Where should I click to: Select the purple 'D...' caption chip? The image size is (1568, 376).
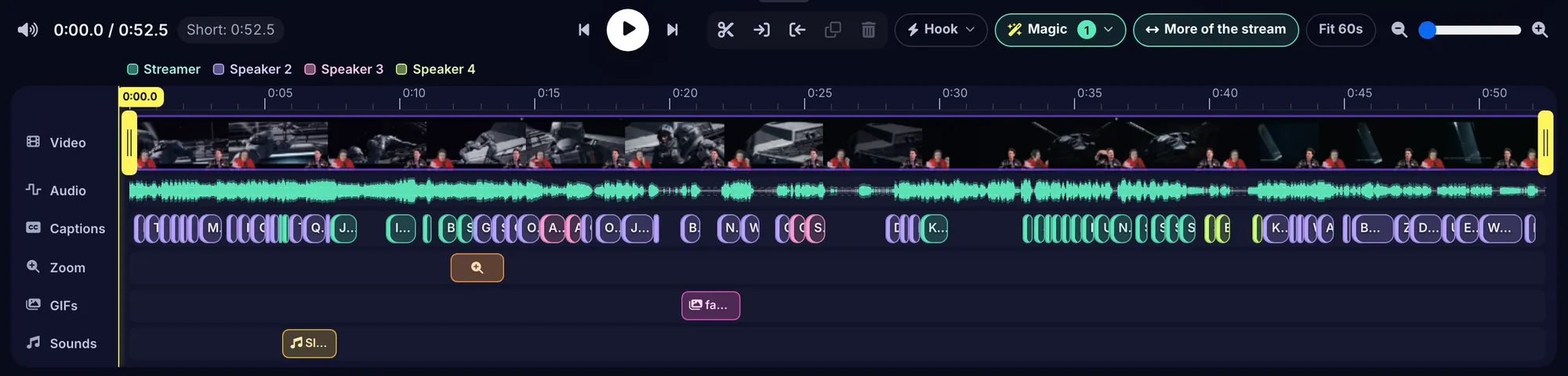(x=1427, y=228)
